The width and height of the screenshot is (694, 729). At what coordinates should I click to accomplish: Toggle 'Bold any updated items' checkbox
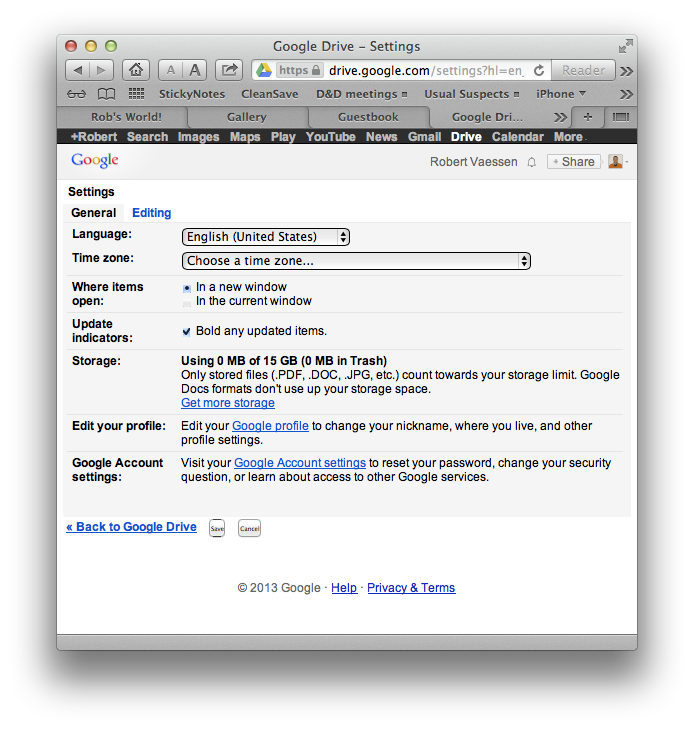(186, 331)
